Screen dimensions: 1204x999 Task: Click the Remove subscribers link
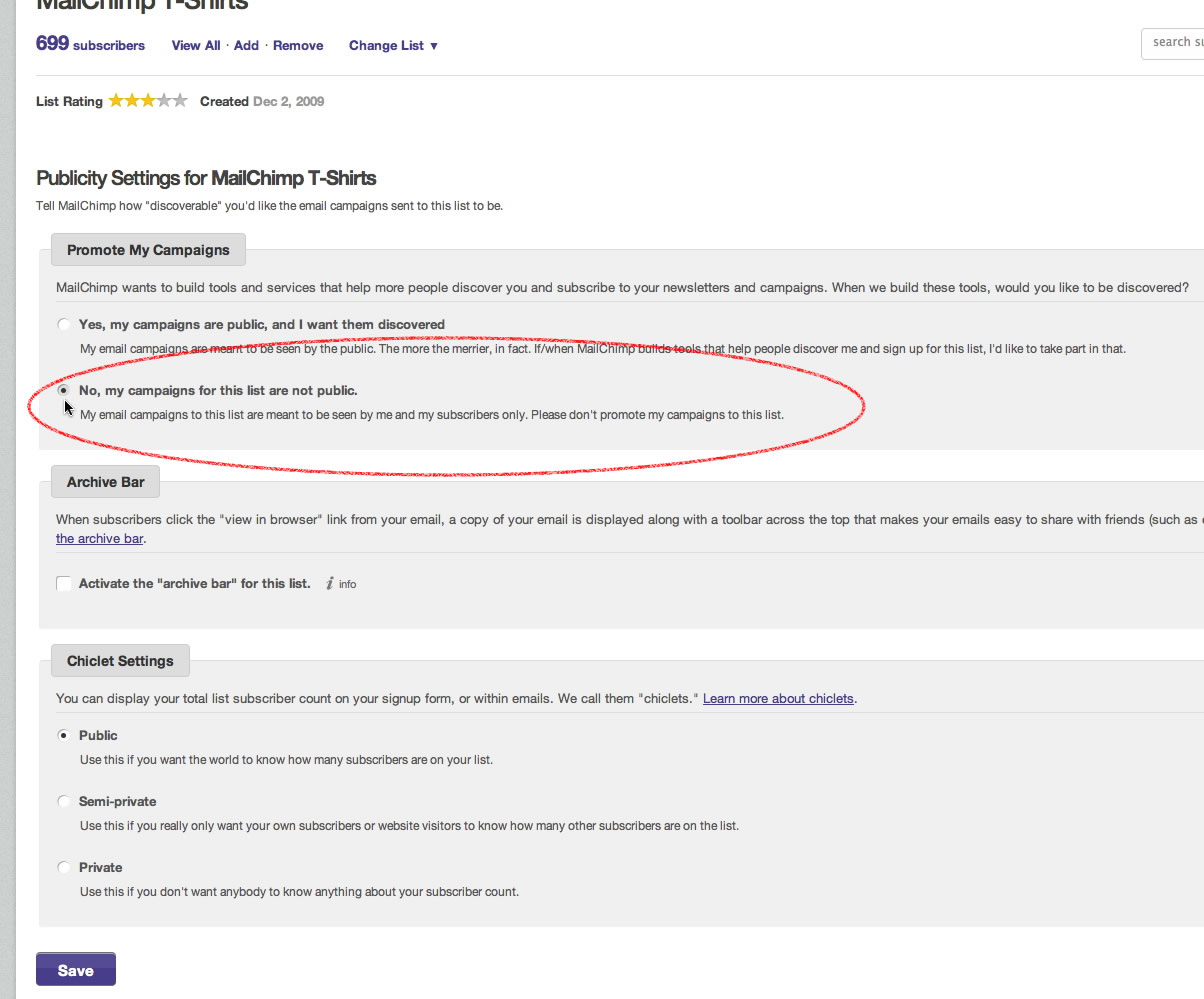[x=298, y=46]
